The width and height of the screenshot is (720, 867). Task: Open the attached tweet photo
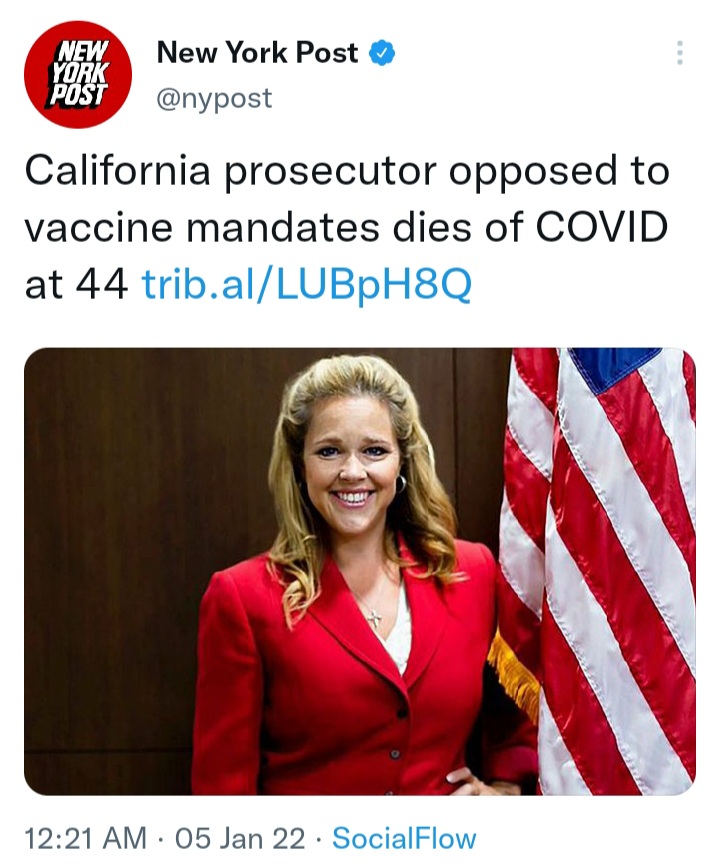tap(359, 570)
